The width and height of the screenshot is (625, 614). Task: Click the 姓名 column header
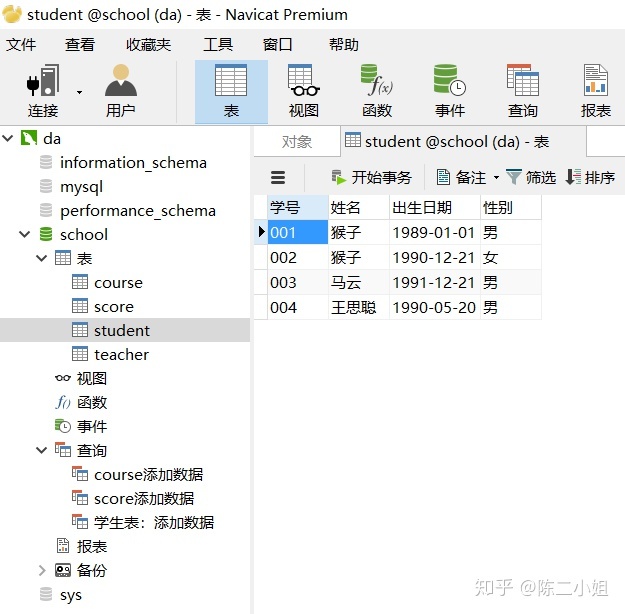click(359, 207)
